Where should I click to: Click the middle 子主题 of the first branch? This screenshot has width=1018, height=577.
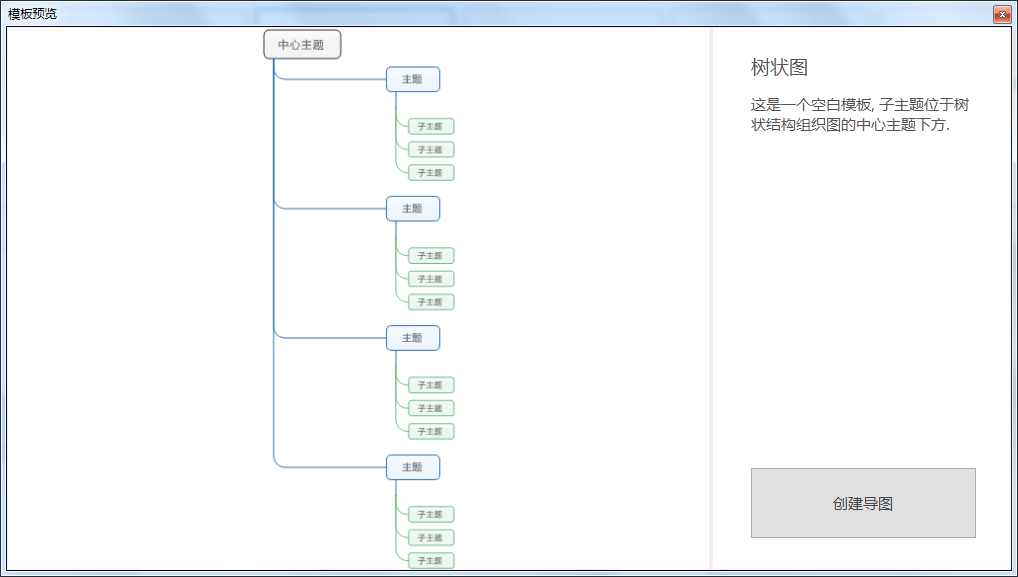[430, 149]
